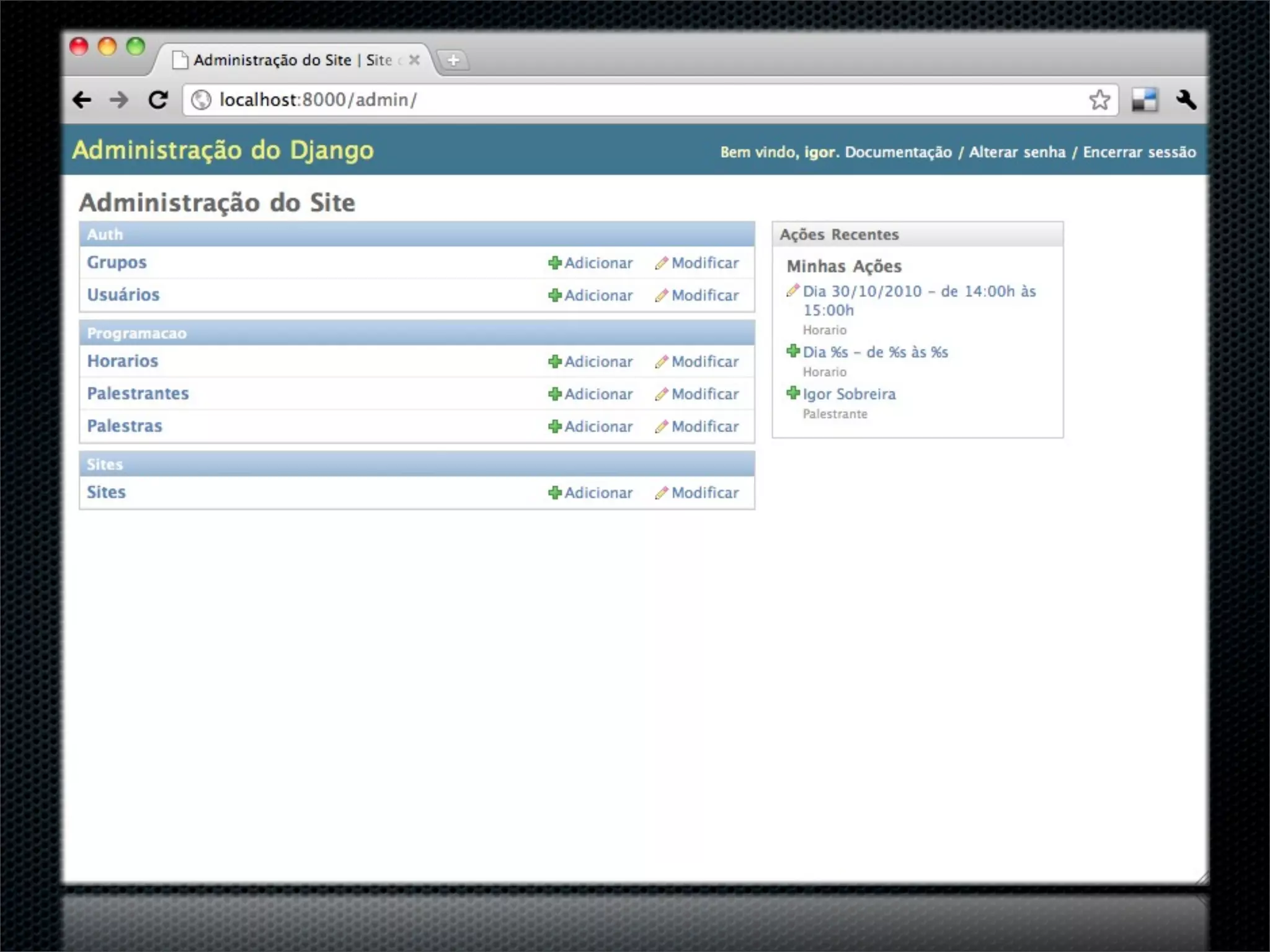The image size is (1270, 952).
Task: Click the Ações Recentes panel header
Action: point(918,234)
